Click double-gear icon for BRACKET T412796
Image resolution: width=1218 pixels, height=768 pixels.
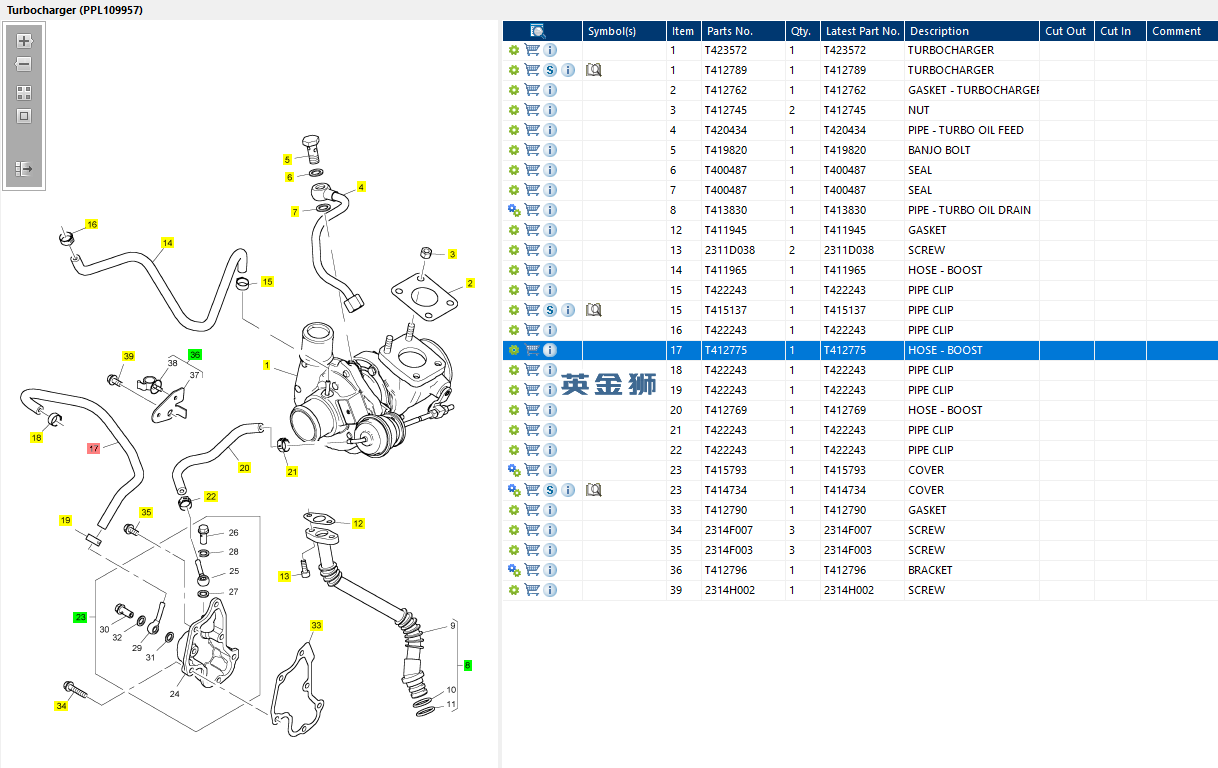514,570
